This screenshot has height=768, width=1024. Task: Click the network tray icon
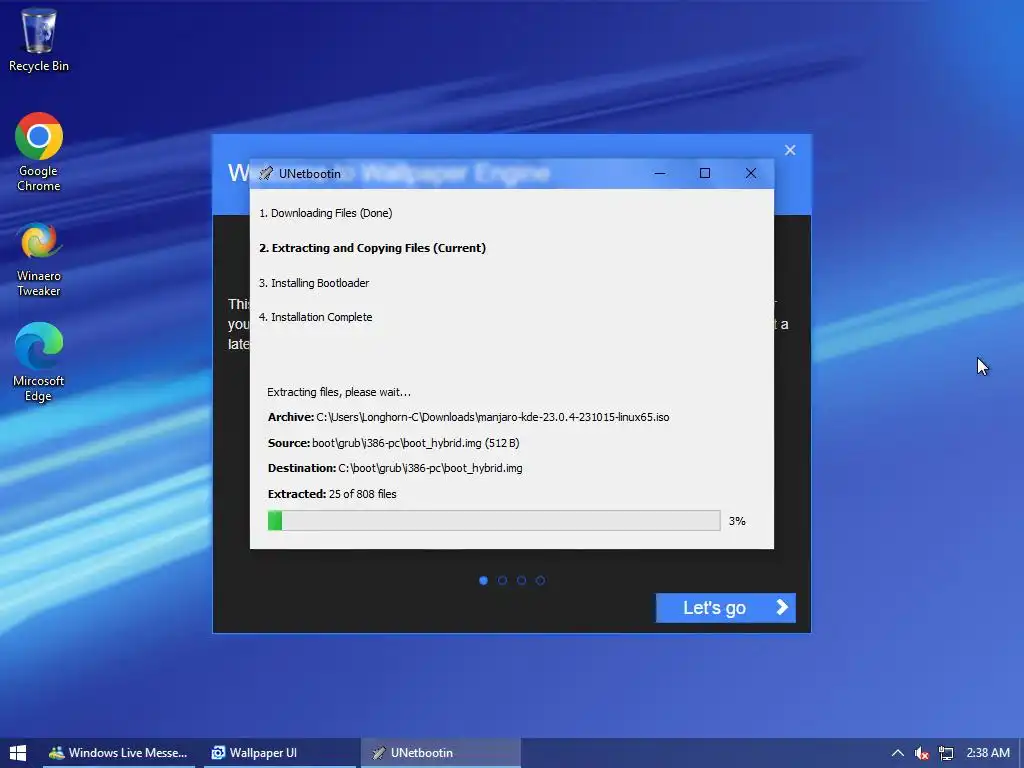pos(946,753)
